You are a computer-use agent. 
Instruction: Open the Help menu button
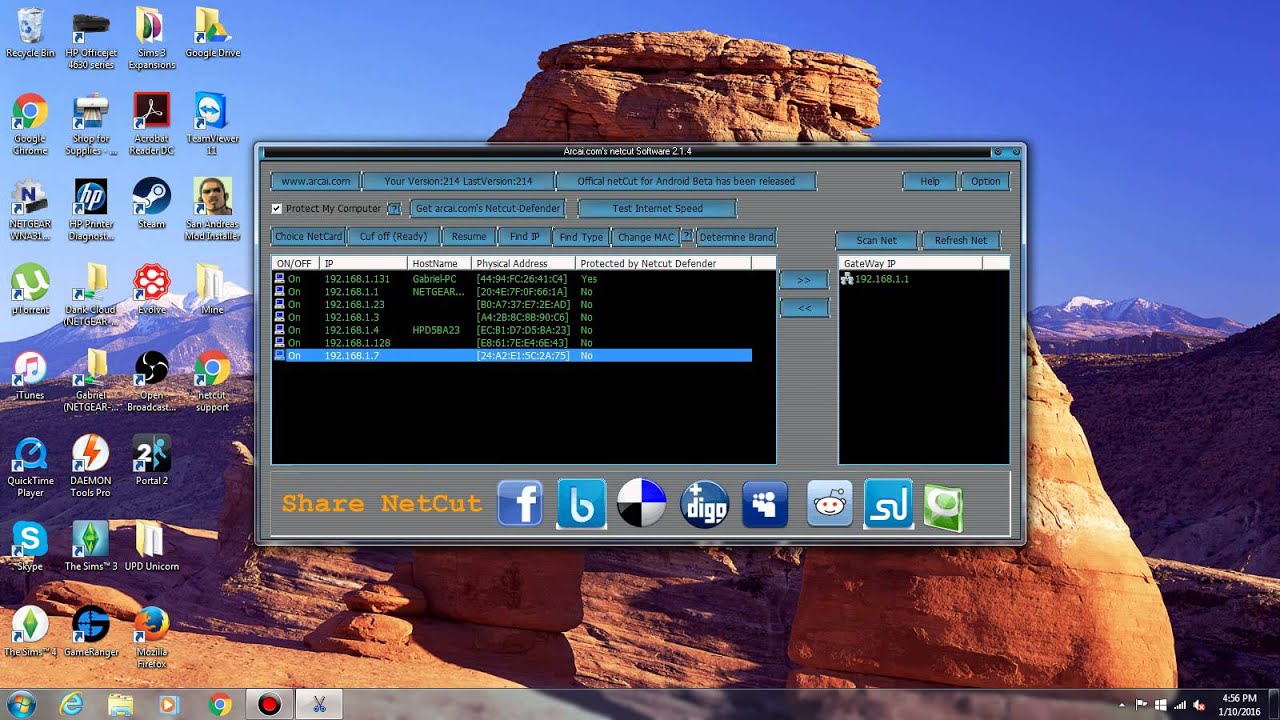point(929,181)
